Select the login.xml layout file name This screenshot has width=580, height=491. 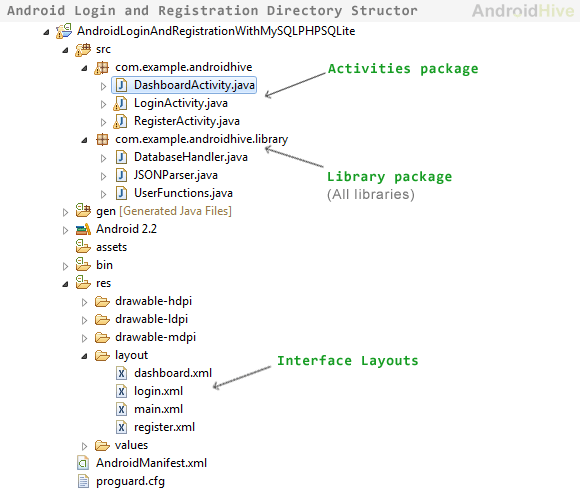click(x=158, y=391)
